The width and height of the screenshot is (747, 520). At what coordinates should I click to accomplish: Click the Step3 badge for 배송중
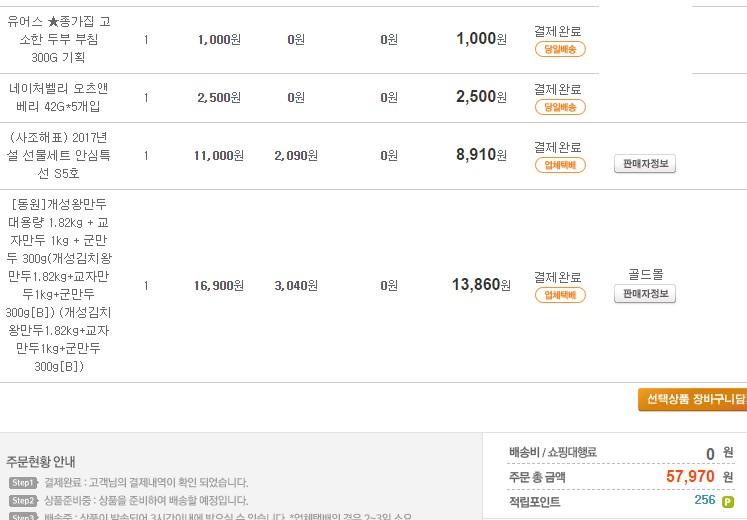coord(23,516)
